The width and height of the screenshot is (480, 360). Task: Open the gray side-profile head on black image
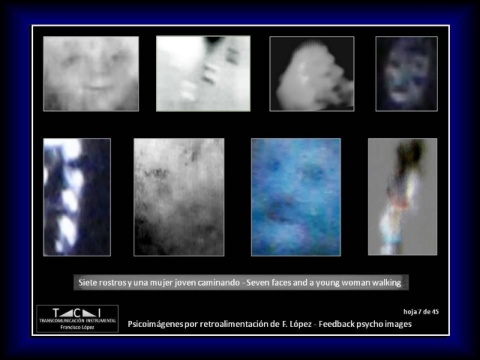pos(312,74)
